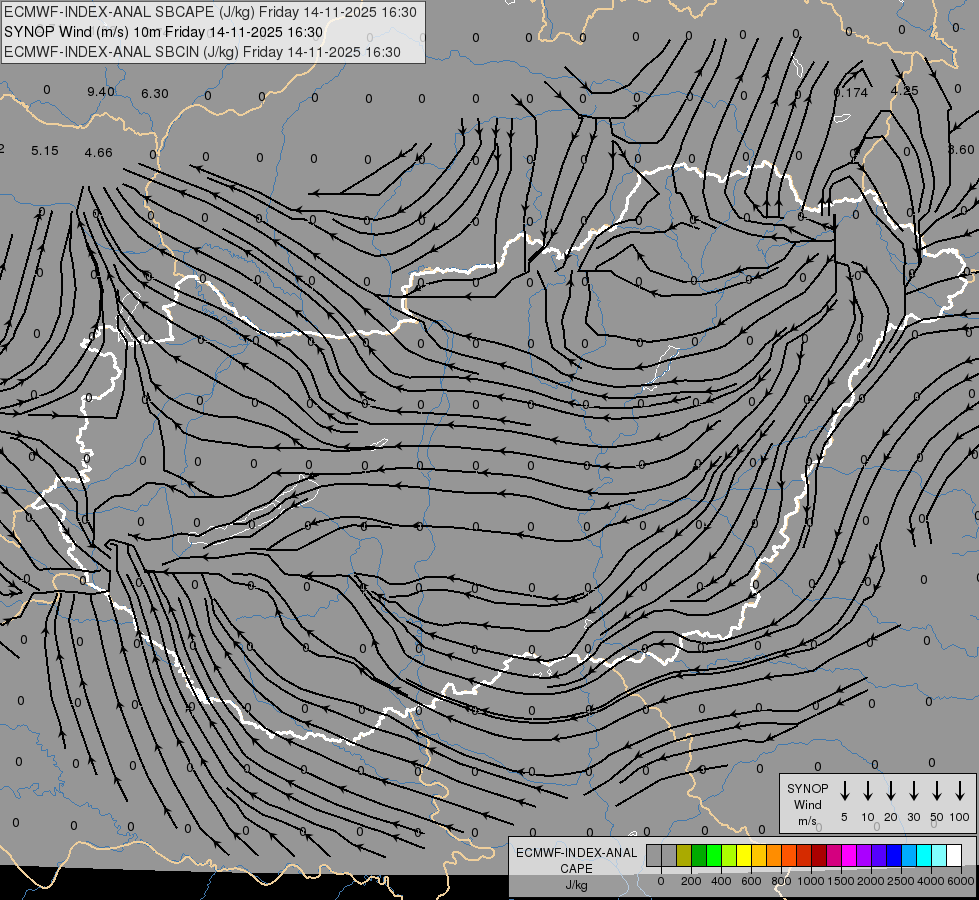Viewport: 979px width, 900px height.
Task: Pick the sky blue swatch starting at 2500
Action: 908,855
